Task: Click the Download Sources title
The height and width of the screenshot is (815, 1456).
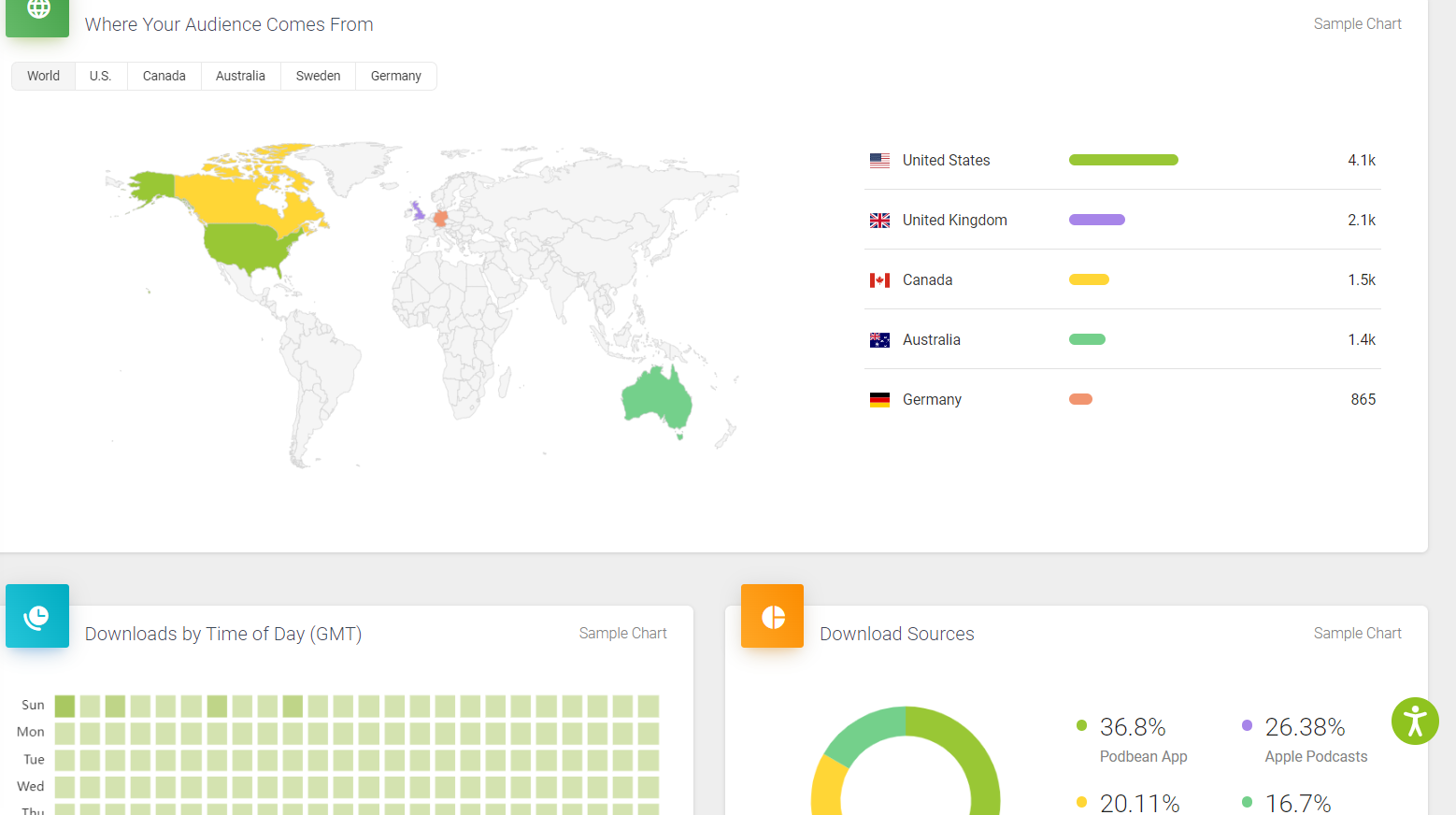Action: click(897, 634)
